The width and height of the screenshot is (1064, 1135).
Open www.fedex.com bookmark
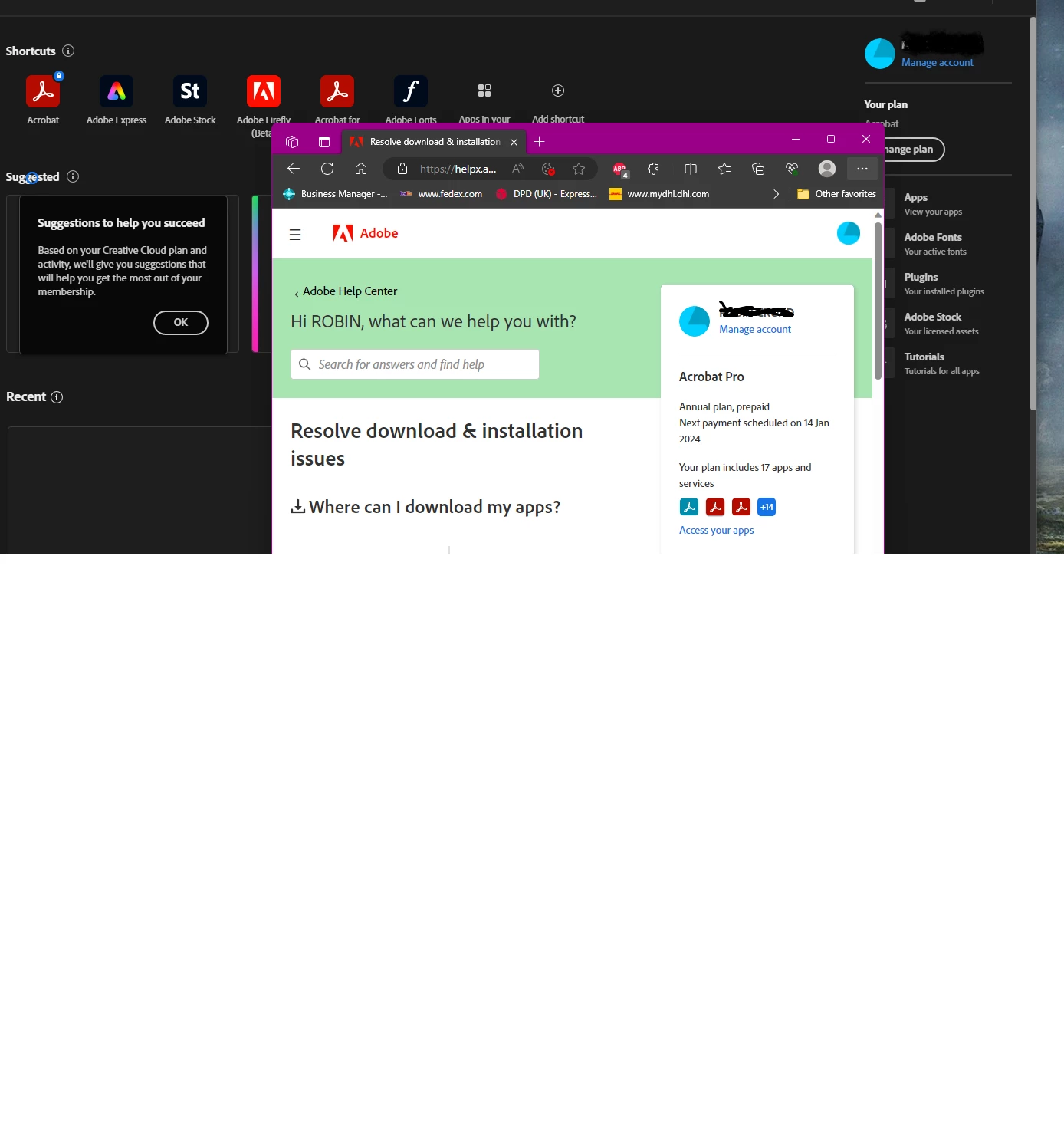pos(442,194)
